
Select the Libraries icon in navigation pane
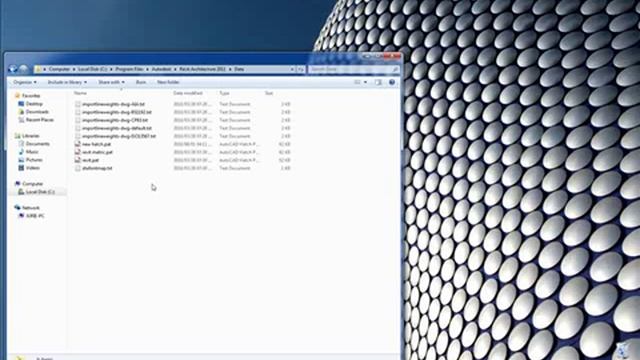[x=17, y=136]
